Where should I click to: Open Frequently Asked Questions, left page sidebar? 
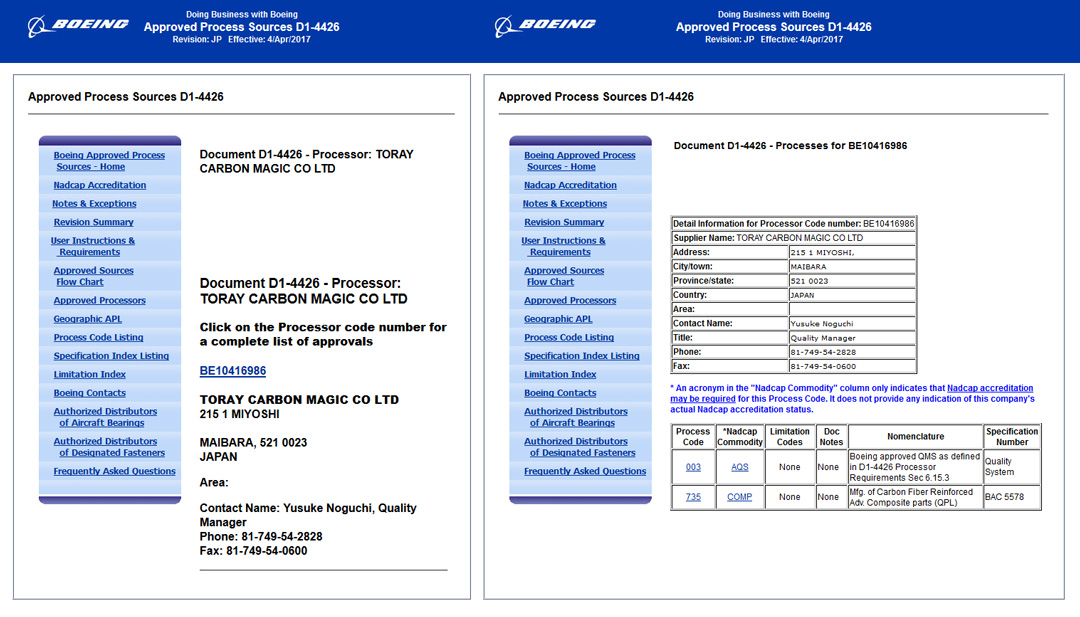[114, 471]
